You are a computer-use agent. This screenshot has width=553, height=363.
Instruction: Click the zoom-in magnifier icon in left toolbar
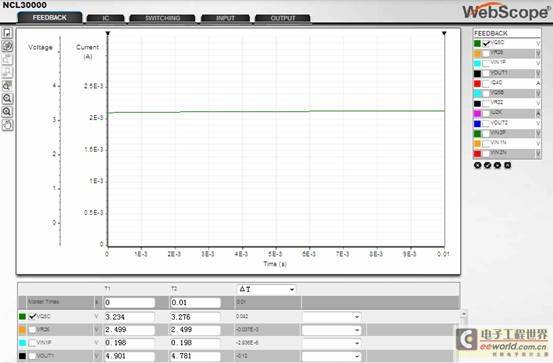[7, 112]
